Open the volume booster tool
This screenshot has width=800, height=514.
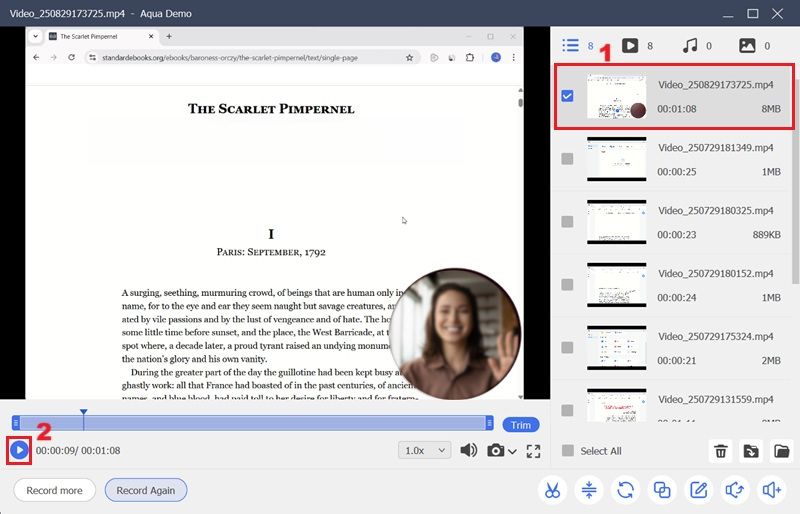(771, 490)
